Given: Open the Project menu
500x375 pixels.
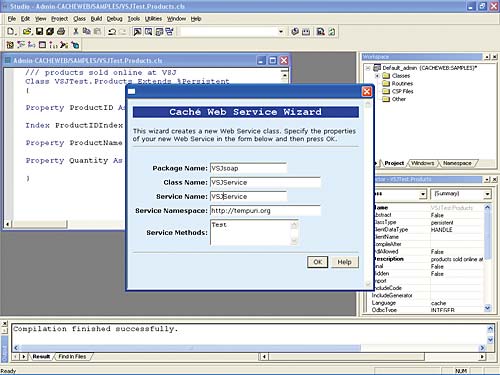Looking at the screenshot, I should coord(60,19).
